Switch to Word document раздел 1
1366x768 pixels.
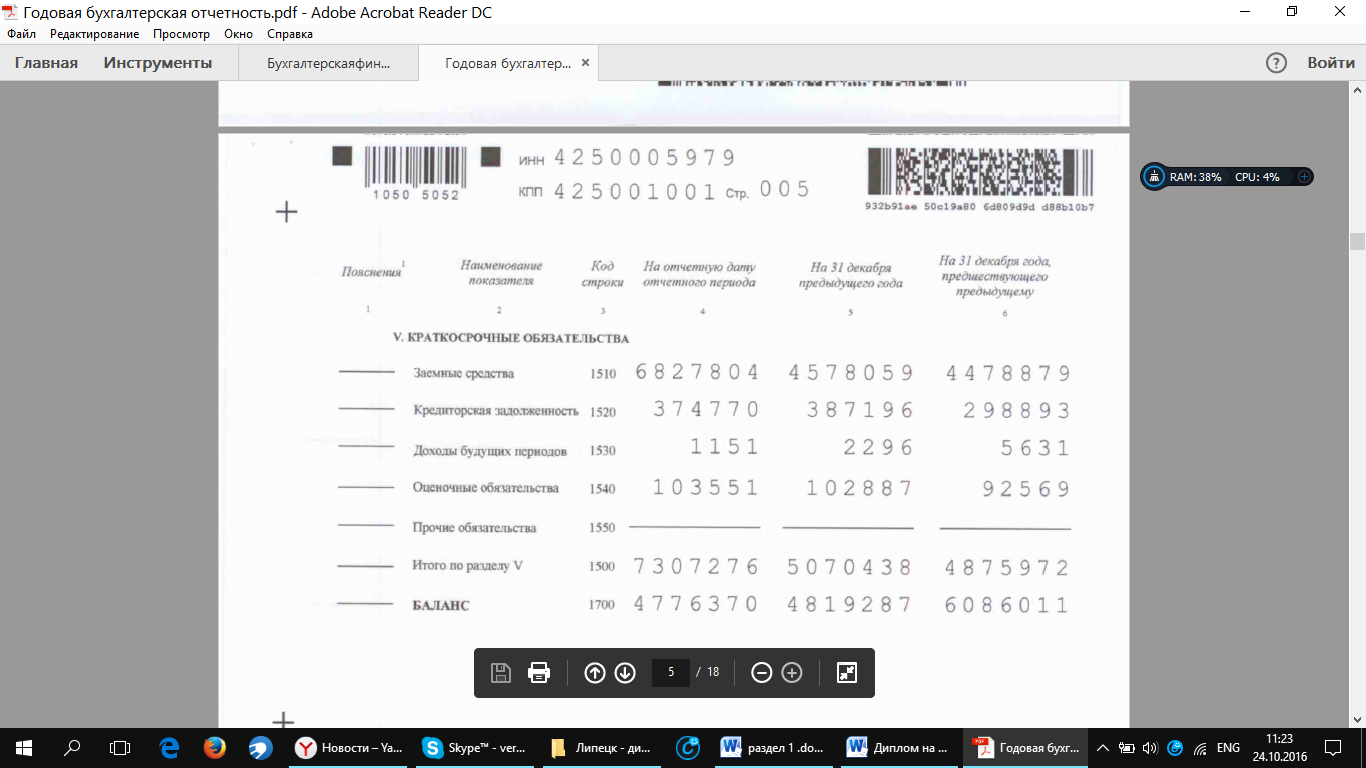tap(772, 748)
